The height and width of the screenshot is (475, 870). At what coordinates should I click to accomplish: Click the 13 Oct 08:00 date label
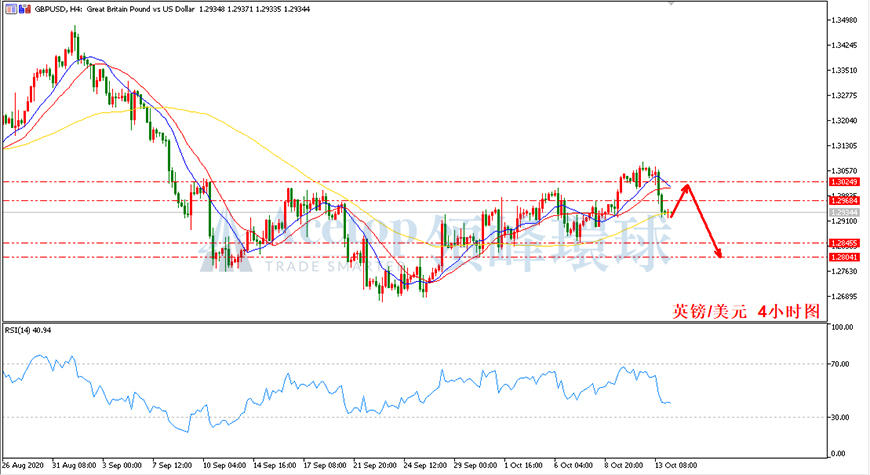coord(675,465)
